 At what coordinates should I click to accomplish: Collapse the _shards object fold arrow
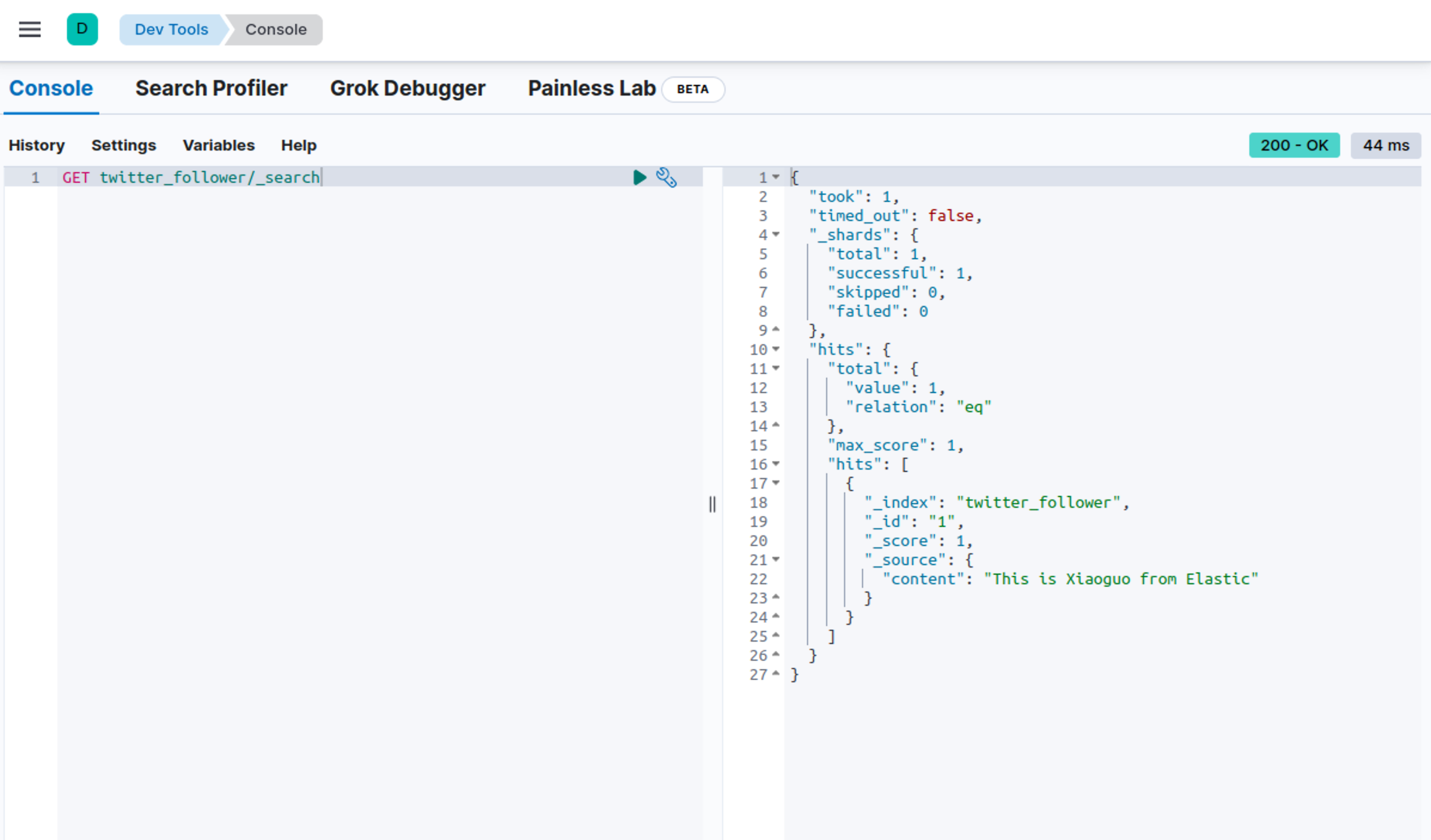point(776,235)
